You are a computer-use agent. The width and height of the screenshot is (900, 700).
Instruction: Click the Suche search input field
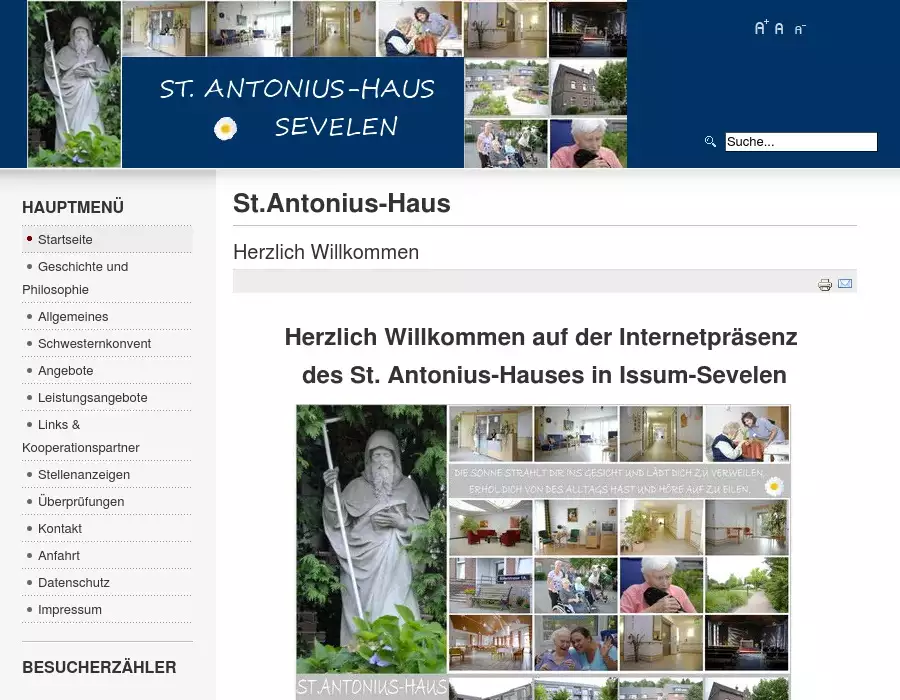point(800,142)
